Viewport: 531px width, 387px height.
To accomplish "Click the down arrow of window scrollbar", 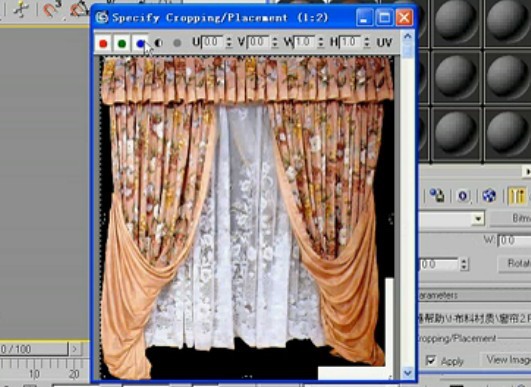I will tap(408, 373).
